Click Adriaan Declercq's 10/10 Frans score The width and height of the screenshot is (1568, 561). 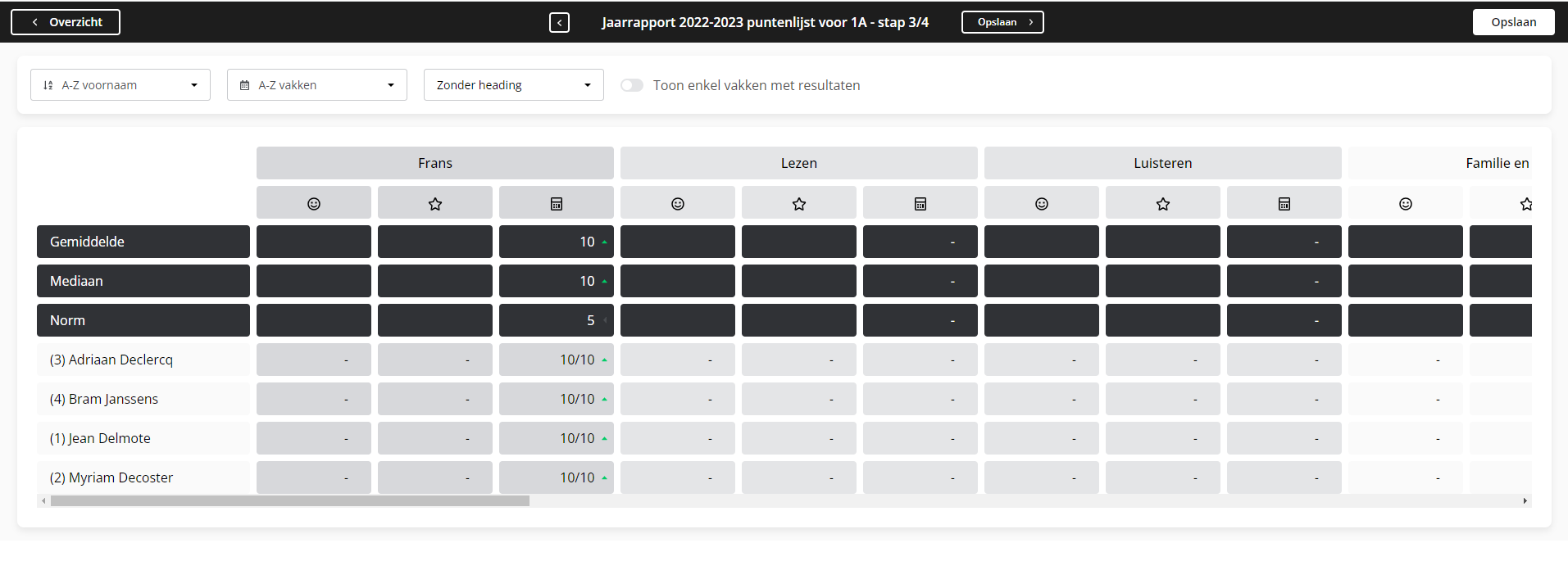[x=577, y=360]
